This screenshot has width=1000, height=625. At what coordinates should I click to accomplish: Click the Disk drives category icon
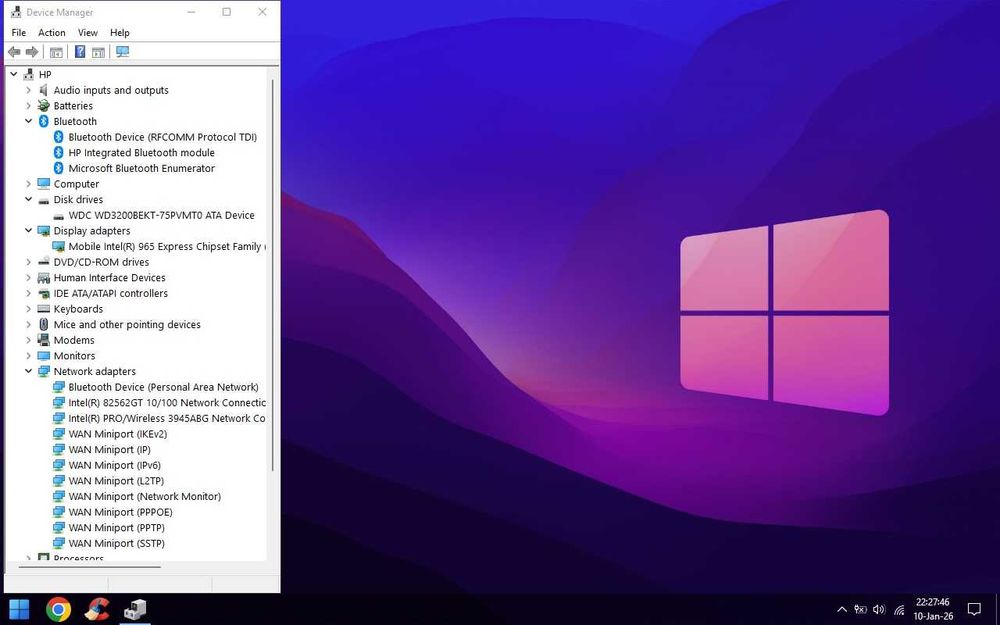coord(43,200)
